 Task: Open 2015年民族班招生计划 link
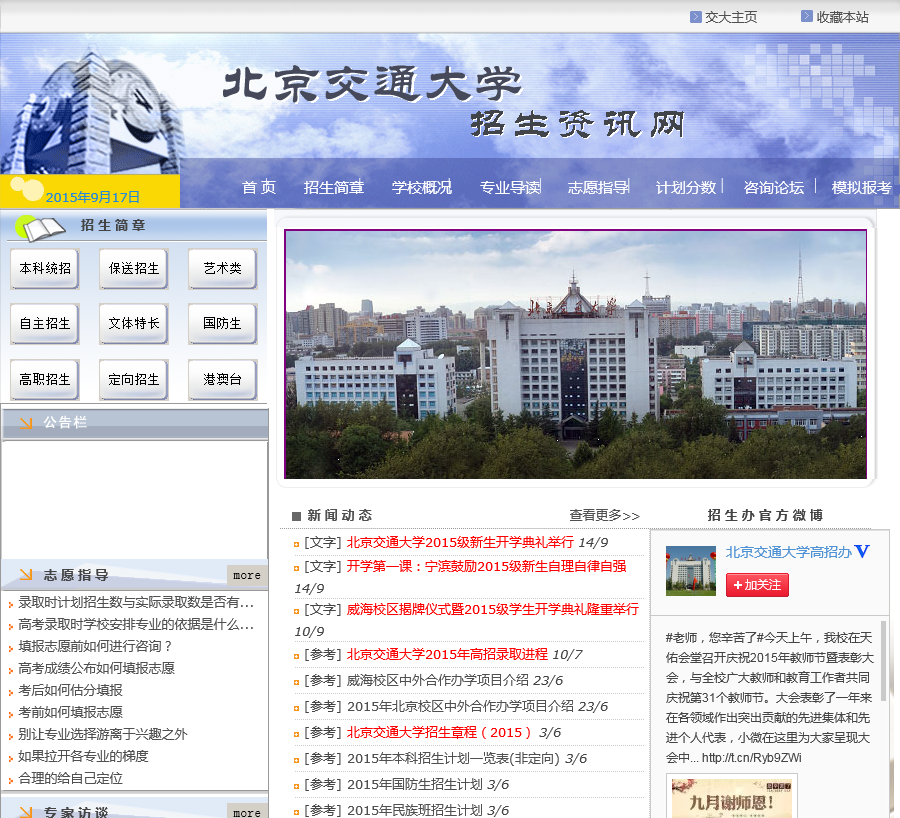[414, 811]
